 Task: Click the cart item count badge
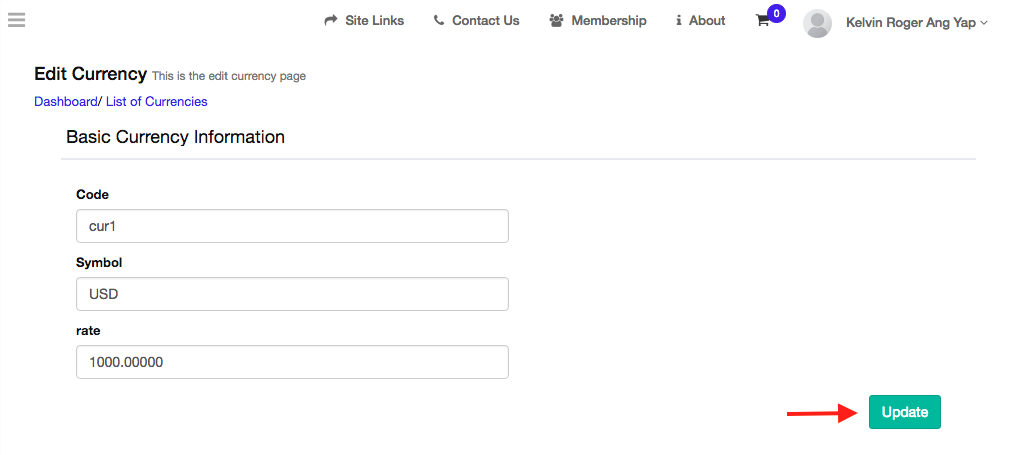[x=776, y=13]
